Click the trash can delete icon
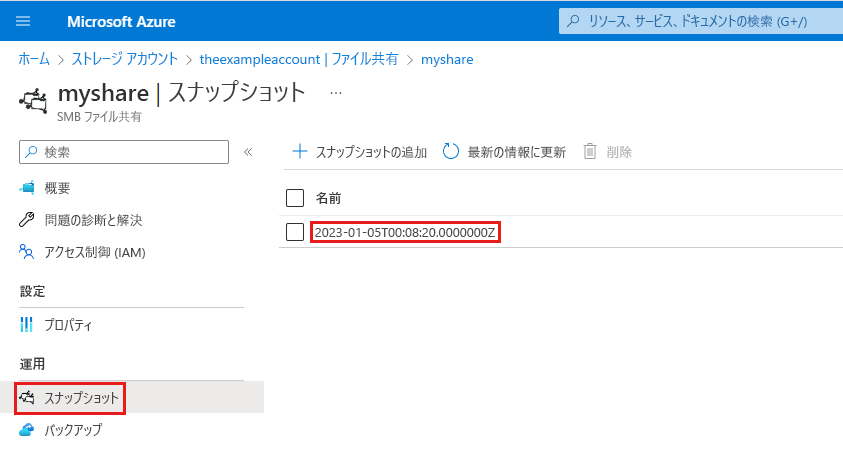Image resolution: width=843 pixels, height=461 pixels. (590, 152)
